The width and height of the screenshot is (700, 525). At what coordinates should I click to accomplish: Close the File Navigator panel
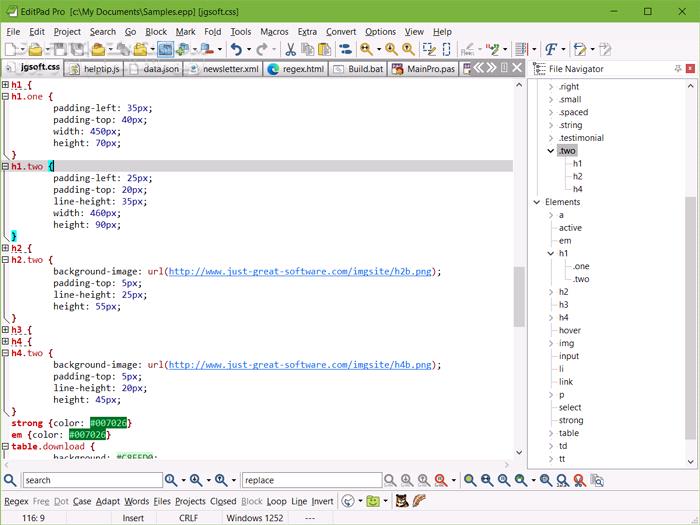[689, 69]
